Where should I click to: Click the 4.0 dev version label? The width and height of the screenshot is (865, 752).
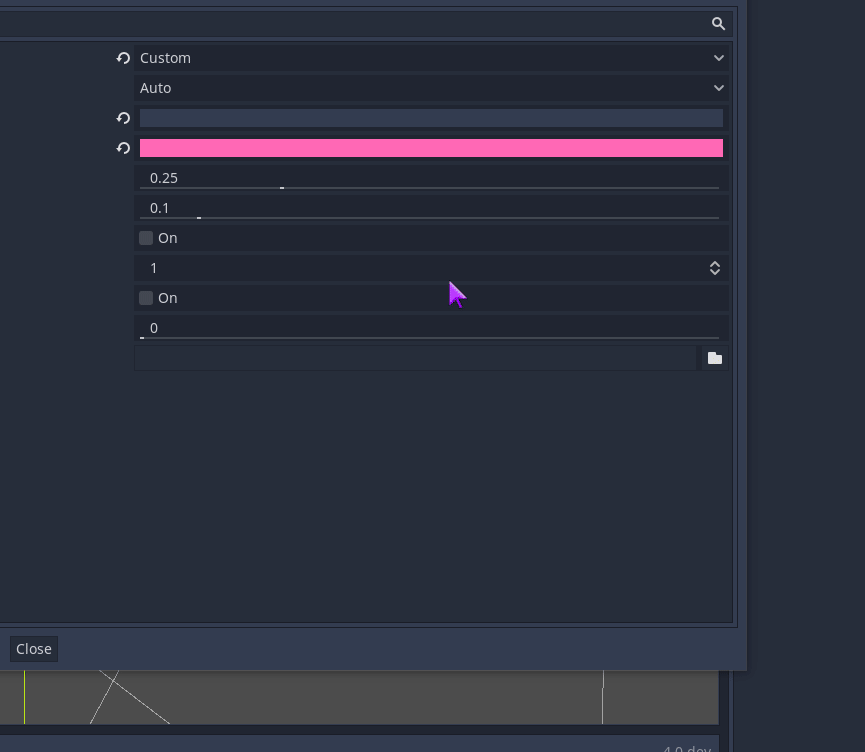pos(687,748)
